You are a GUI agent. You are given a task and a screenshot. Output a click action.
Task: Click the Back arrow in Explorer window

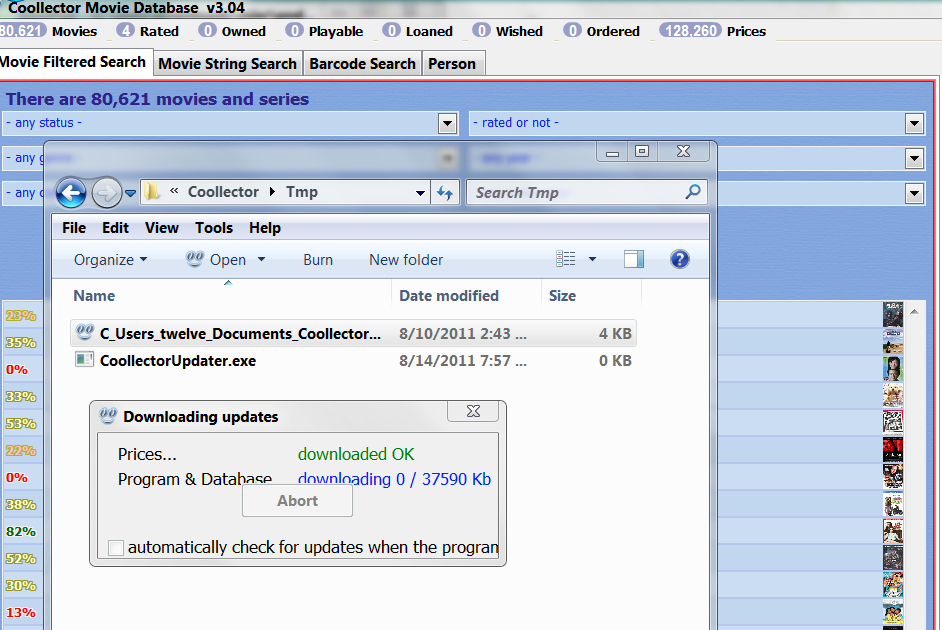[x=71, y=193]
